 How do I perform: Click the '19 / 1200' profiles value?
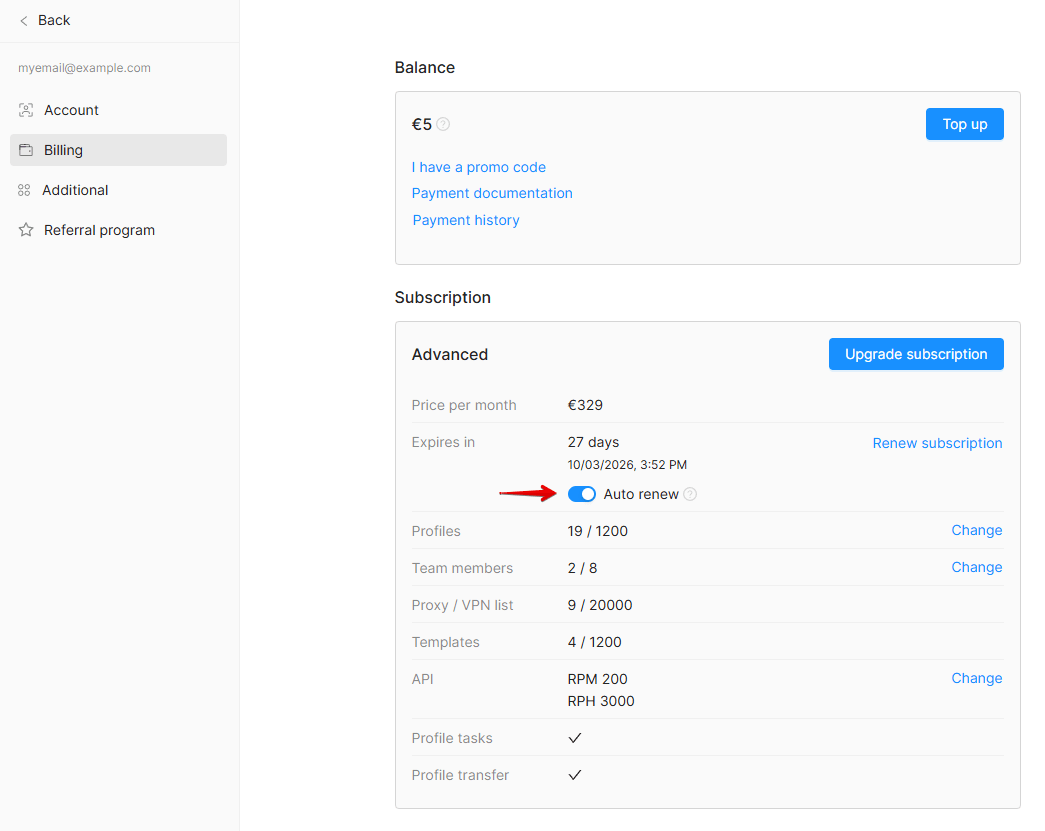click(x=598, y=531)
